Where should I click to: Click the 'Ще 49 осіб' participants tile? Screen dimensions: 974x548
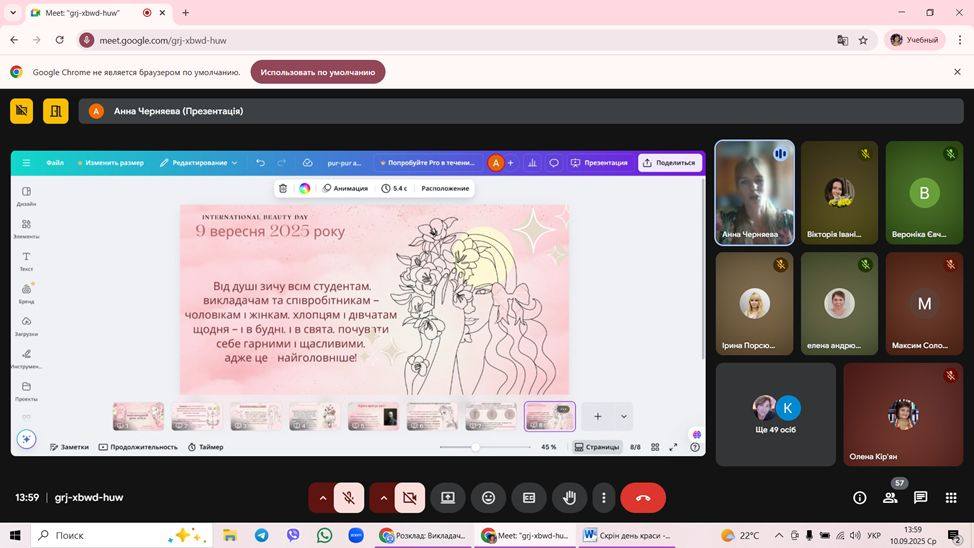tap(776, 414)
